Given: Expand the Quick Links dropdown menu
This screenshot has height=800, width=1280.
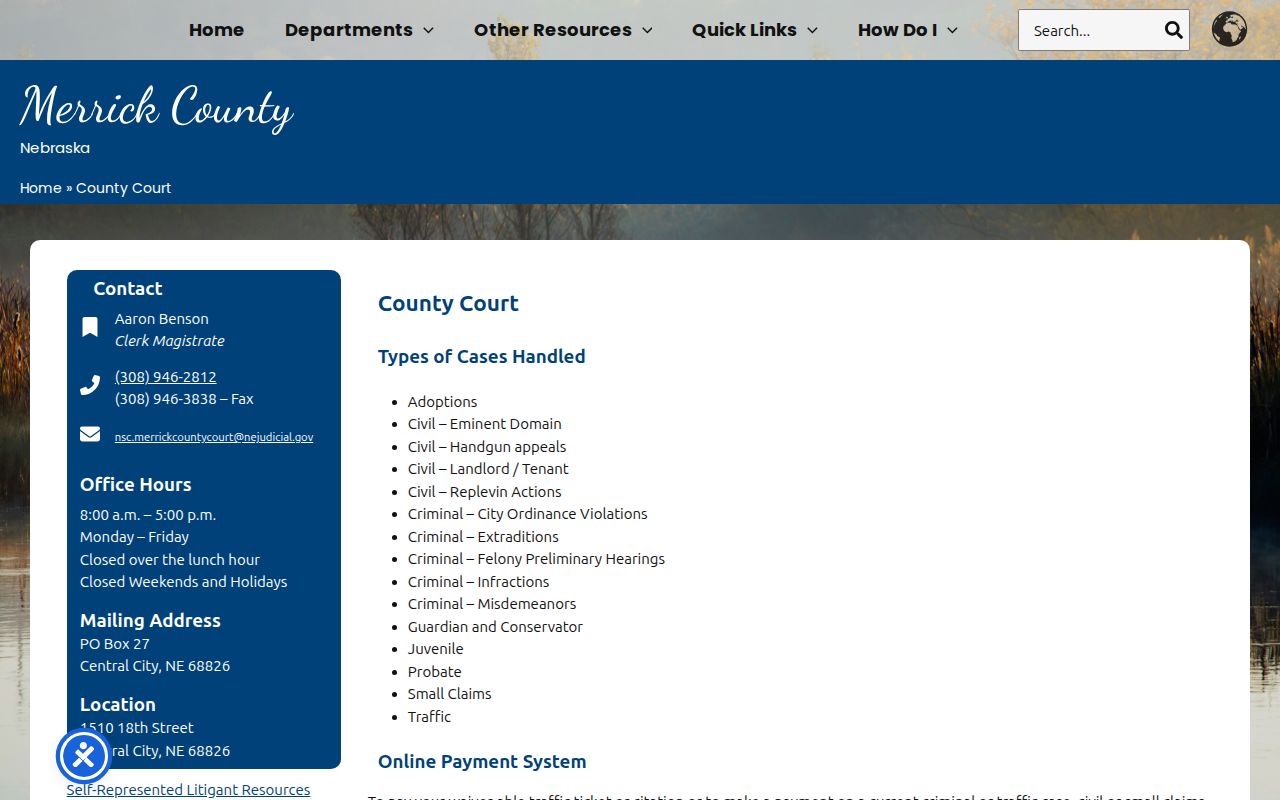Looking at the screenshot, I should (x=755, y=30).
